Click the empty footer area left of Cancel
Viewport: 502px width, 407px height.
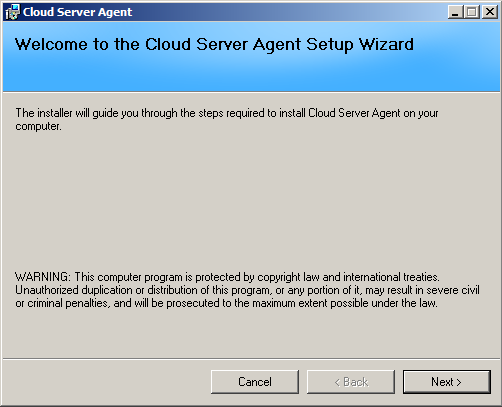pyautogui.click(x=107, y=382)
